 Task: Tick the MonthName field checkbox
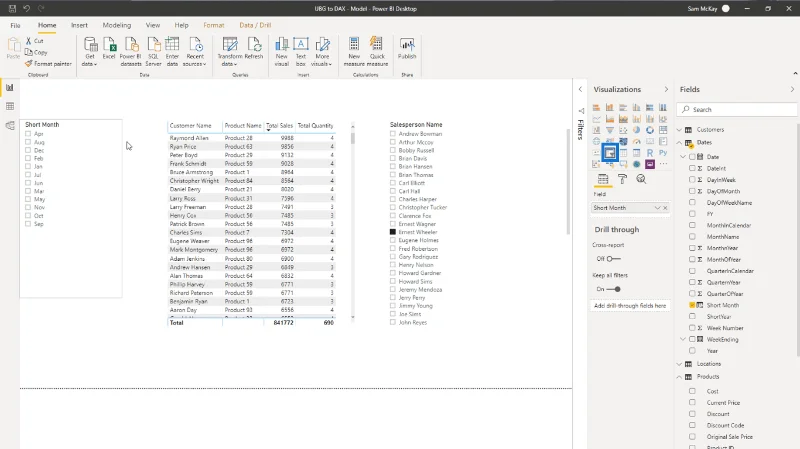[x=692, y=236]
